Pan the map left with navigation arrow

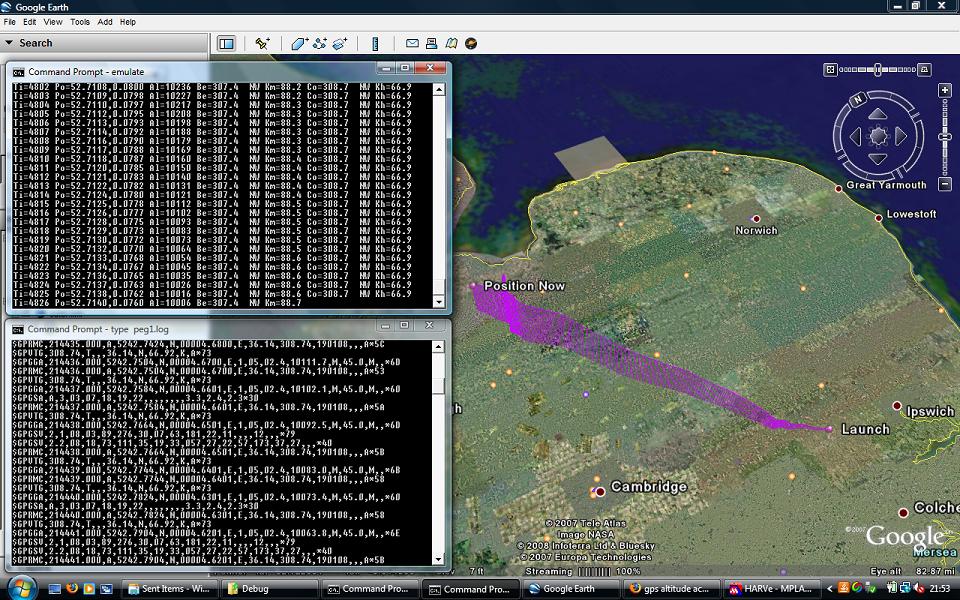(x=855, y=136)
